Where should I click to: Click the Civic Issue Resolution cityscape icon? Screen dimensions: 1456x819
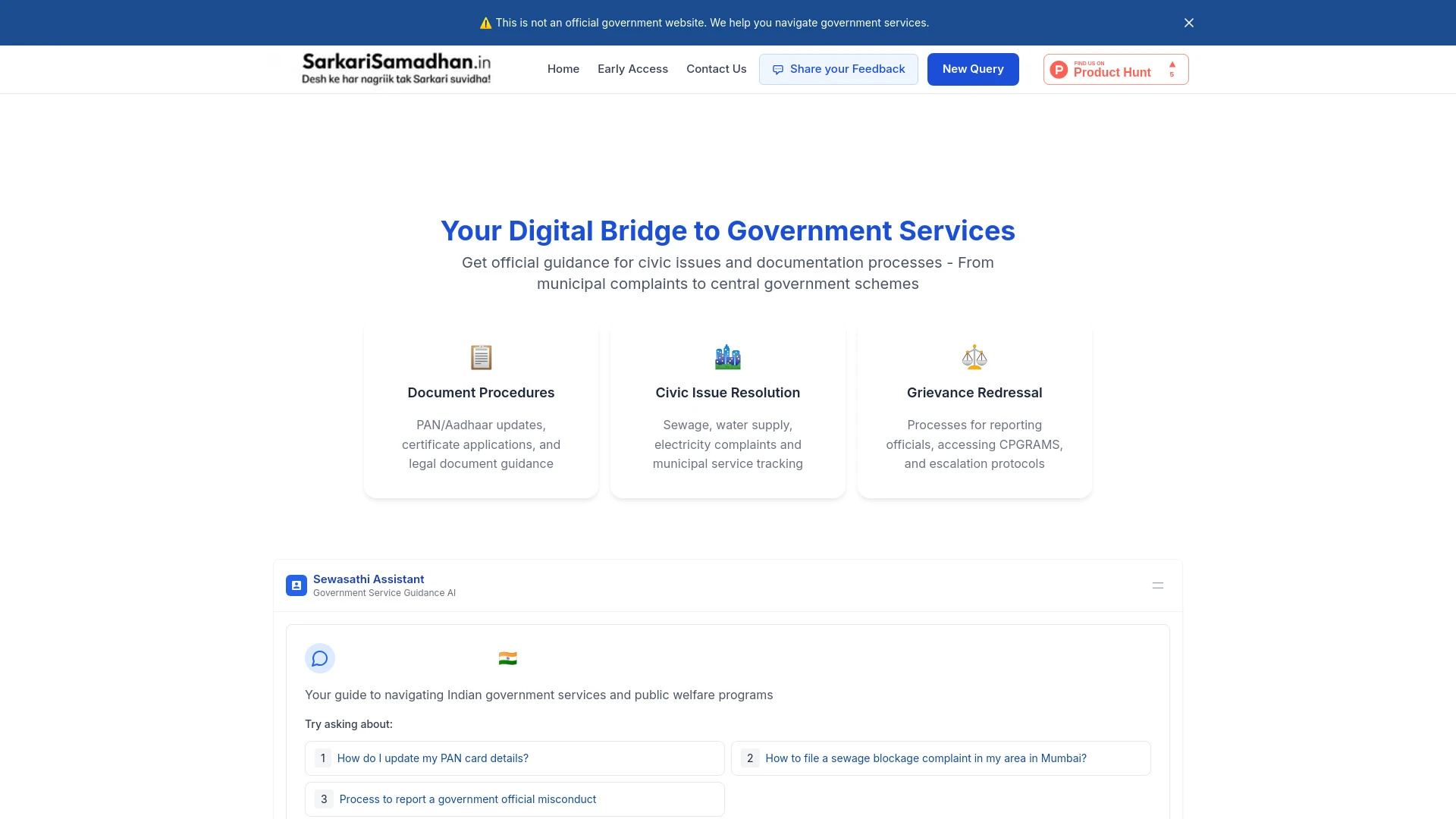[x=727, y=356]
